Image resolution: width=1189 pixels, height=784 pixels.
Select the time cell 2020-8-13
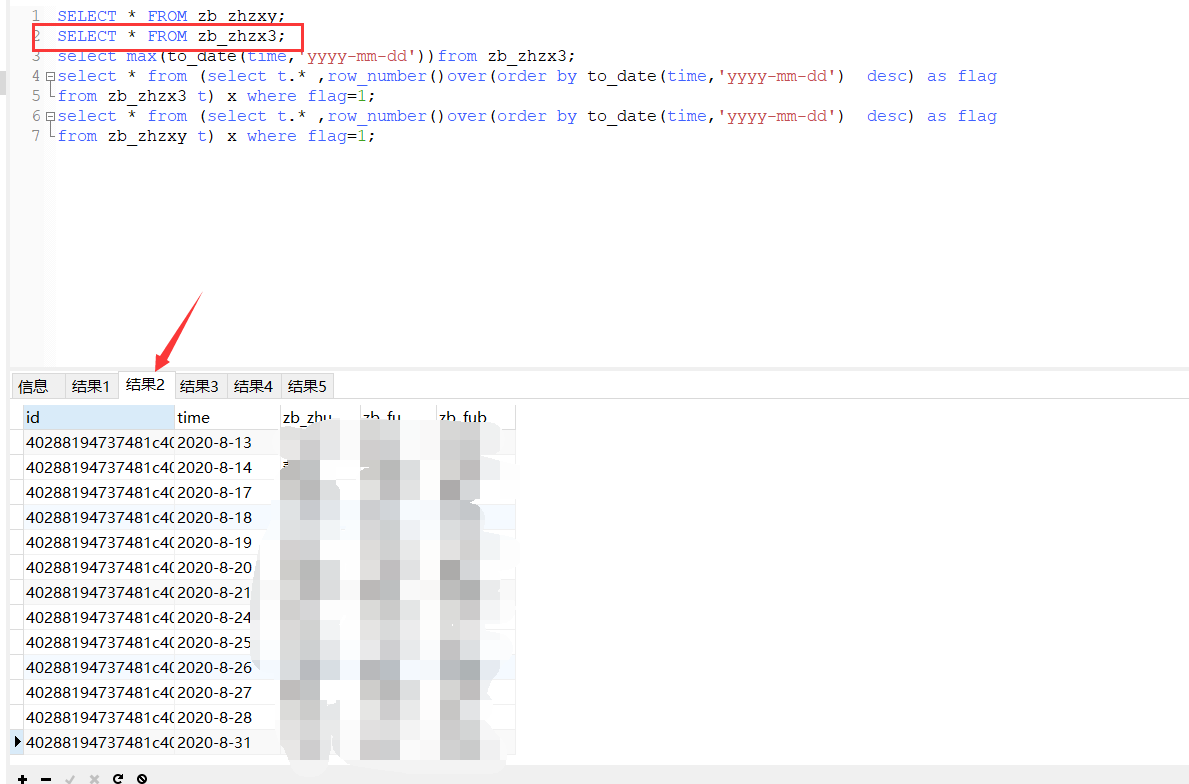[227, 443]
